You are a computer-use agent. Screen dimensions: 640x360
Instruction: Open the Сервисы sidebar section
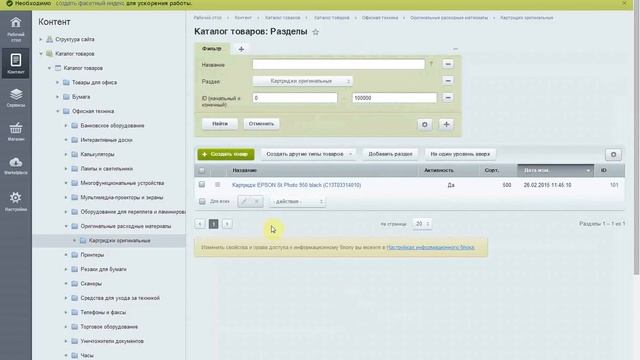click(x=16, y=98)
